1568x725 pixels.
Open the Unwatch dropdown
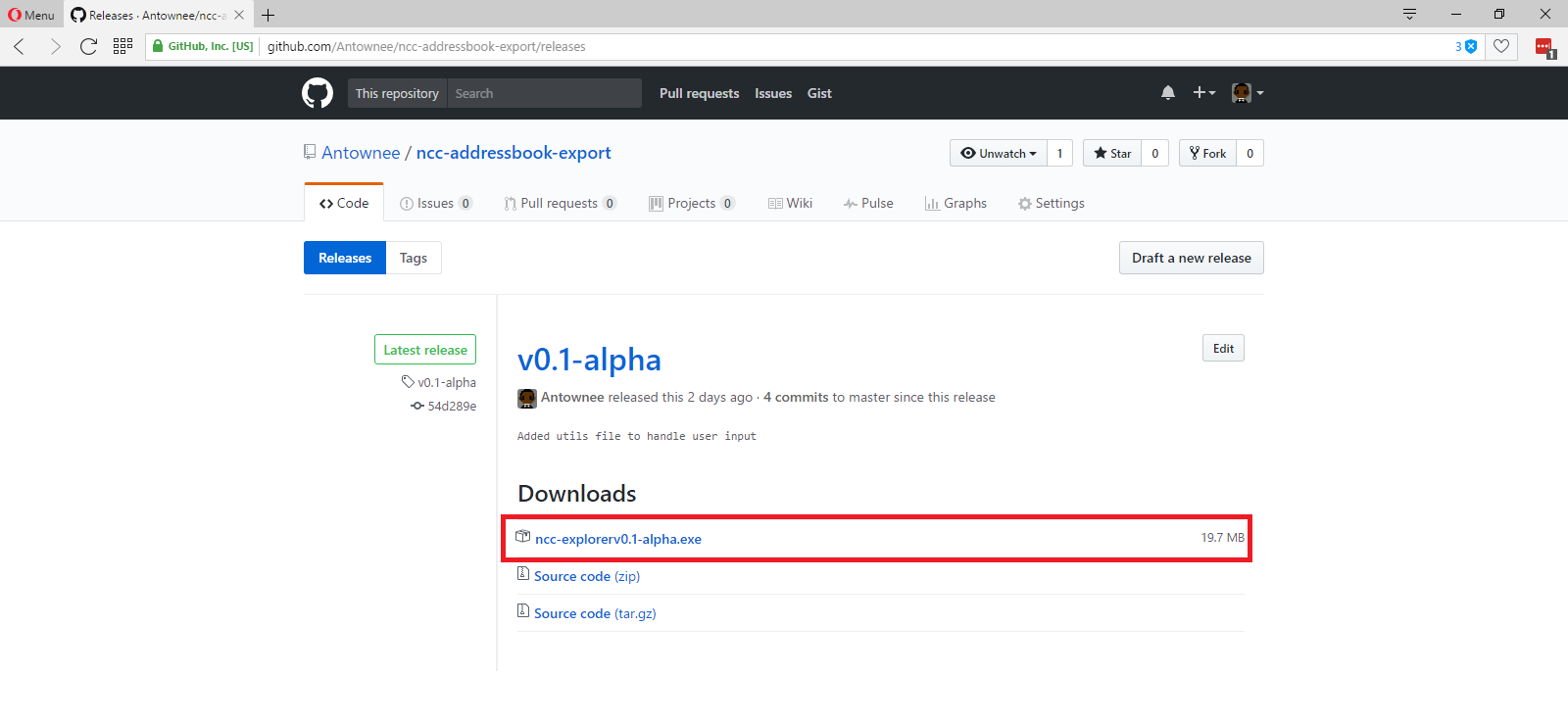click(999, 153)
